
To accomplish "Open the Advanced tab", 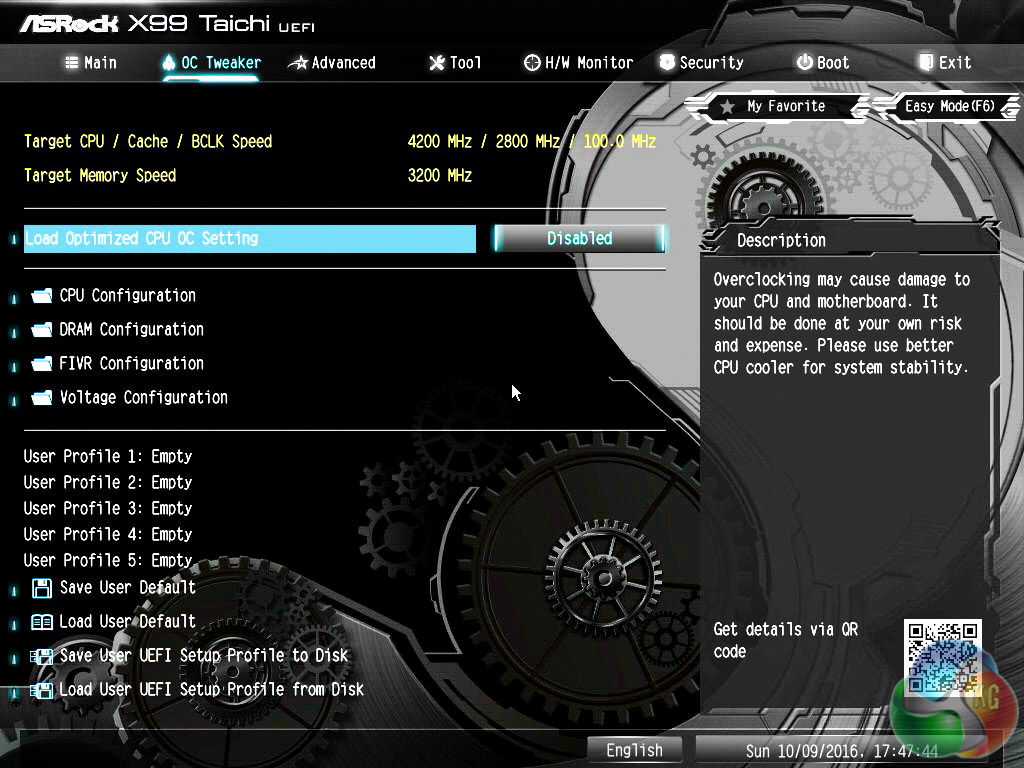I will coord(332,63).
